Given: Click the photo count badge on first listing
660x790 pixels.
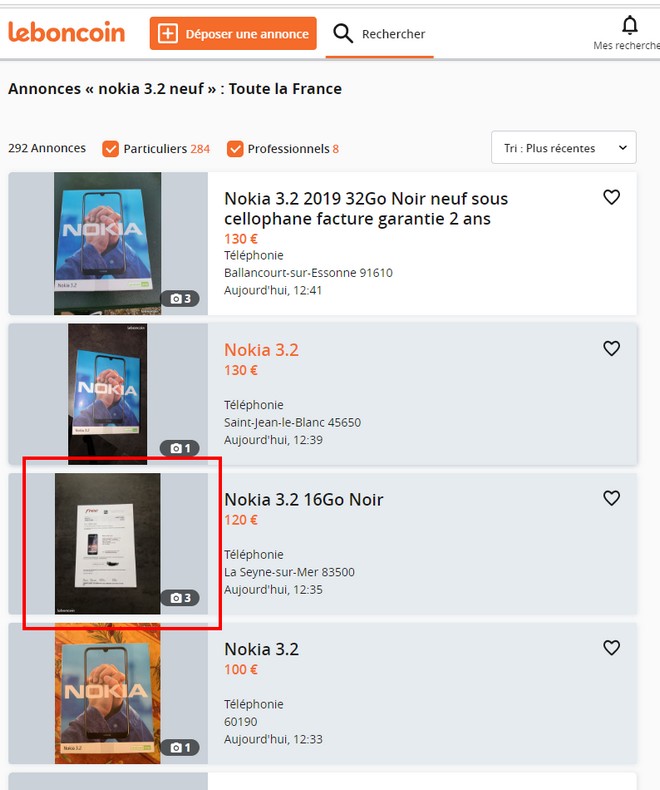Looking at the screenshot, I should pos(180,298).
